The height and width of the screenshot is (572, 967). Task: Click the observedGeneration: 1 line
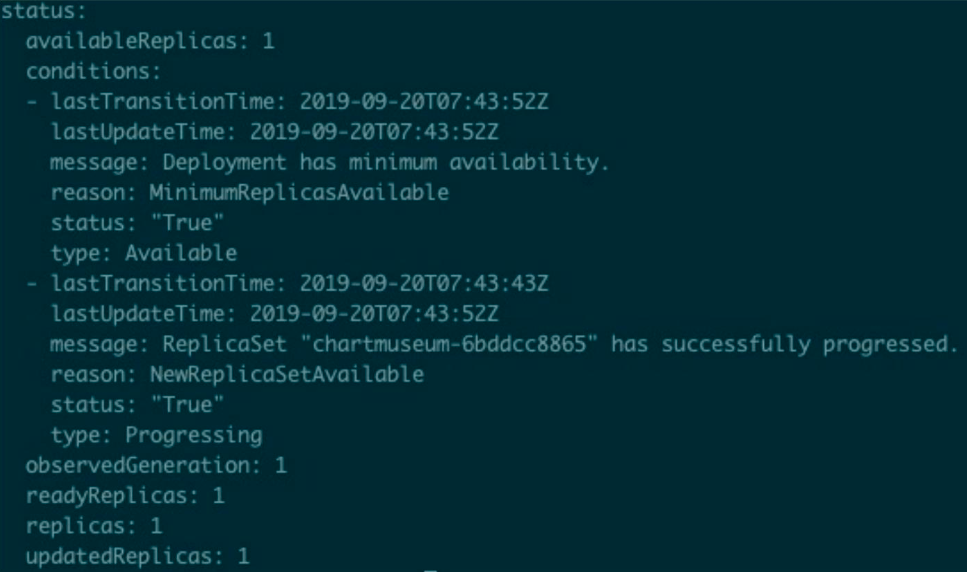pos(156,465)
